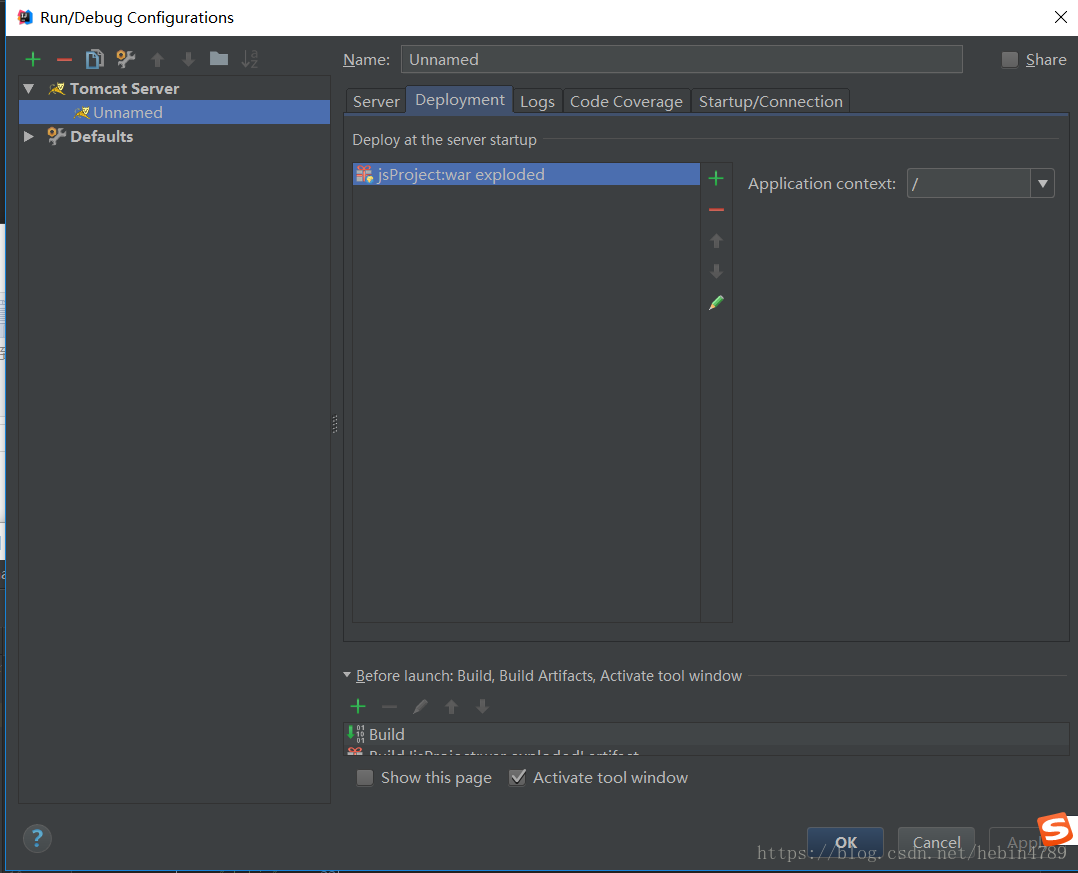Move configuration up arrow in left toolbar
The height and width of the screenshot is (873, 1078).
point(157,60)
